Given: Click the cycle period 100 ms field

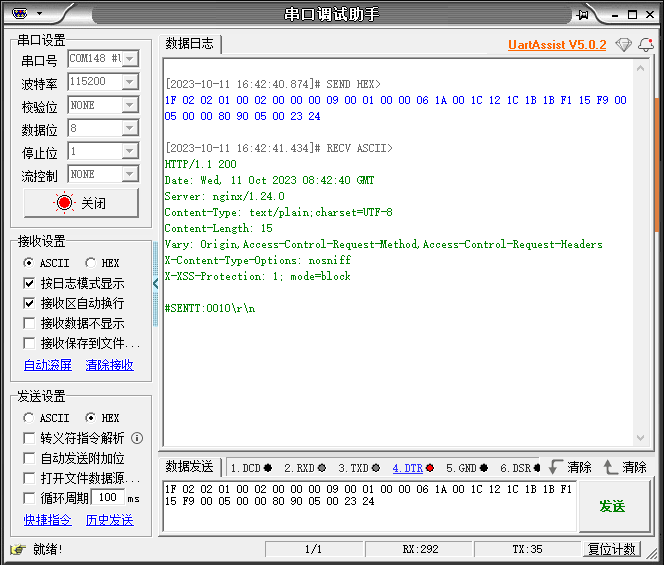Looking at the screenshot, I should (x=108, y=498).
